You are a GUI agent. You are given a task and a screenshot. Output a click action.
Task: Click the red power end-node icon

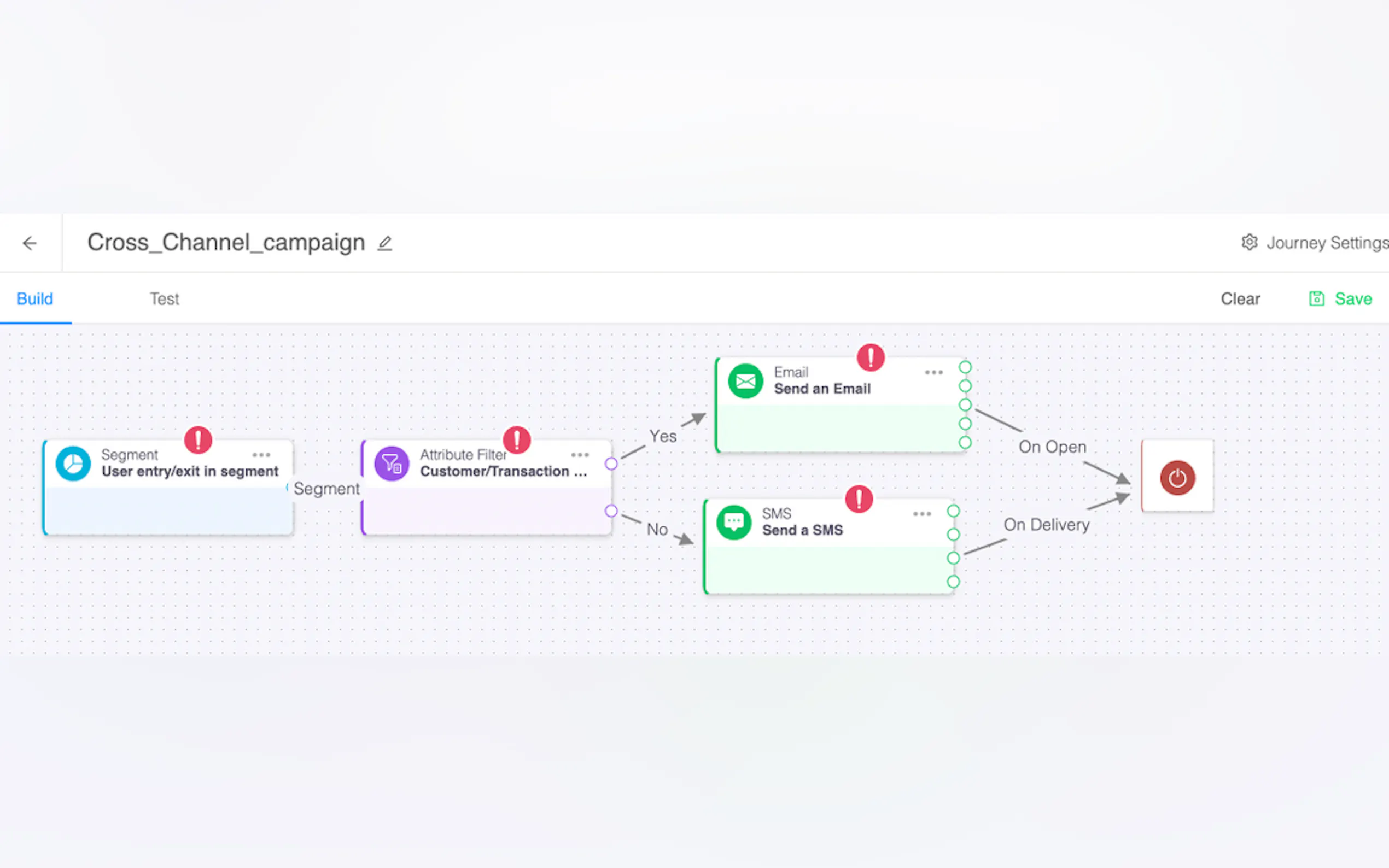(1177, 477)
